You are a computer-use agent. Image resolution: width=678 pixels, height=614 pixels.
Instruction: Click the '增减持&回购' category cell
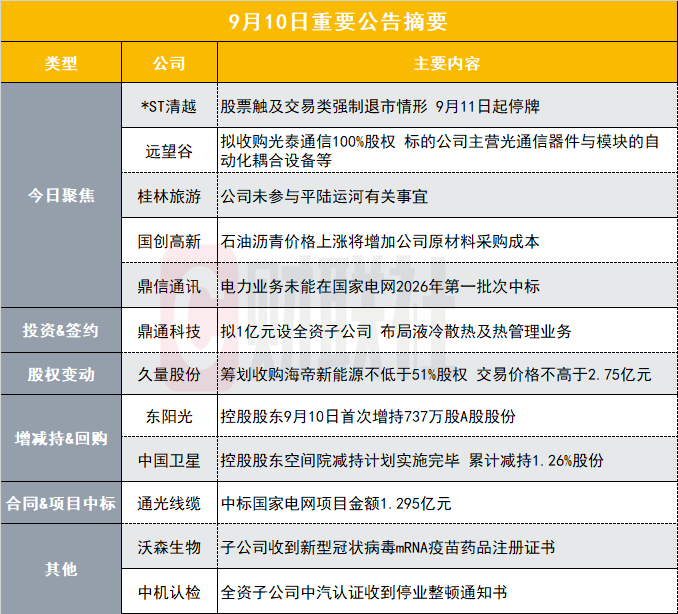point(61,438)
